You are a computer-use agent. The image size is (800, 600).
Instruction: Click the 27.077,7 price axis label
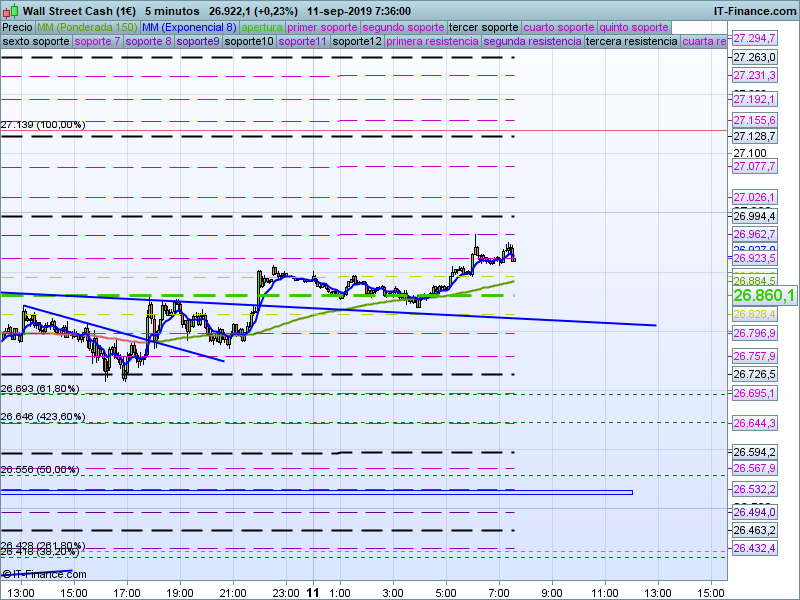pos(755,166)
